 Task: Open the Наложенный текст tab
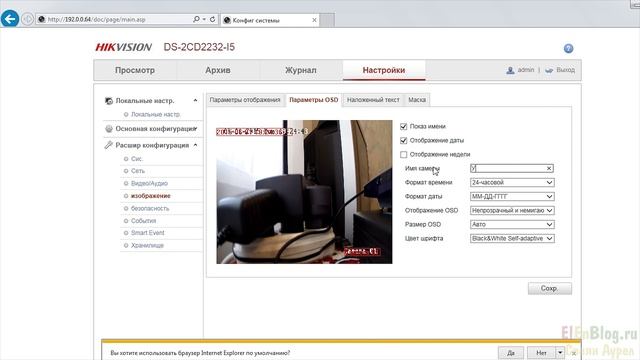coord(373,100)
